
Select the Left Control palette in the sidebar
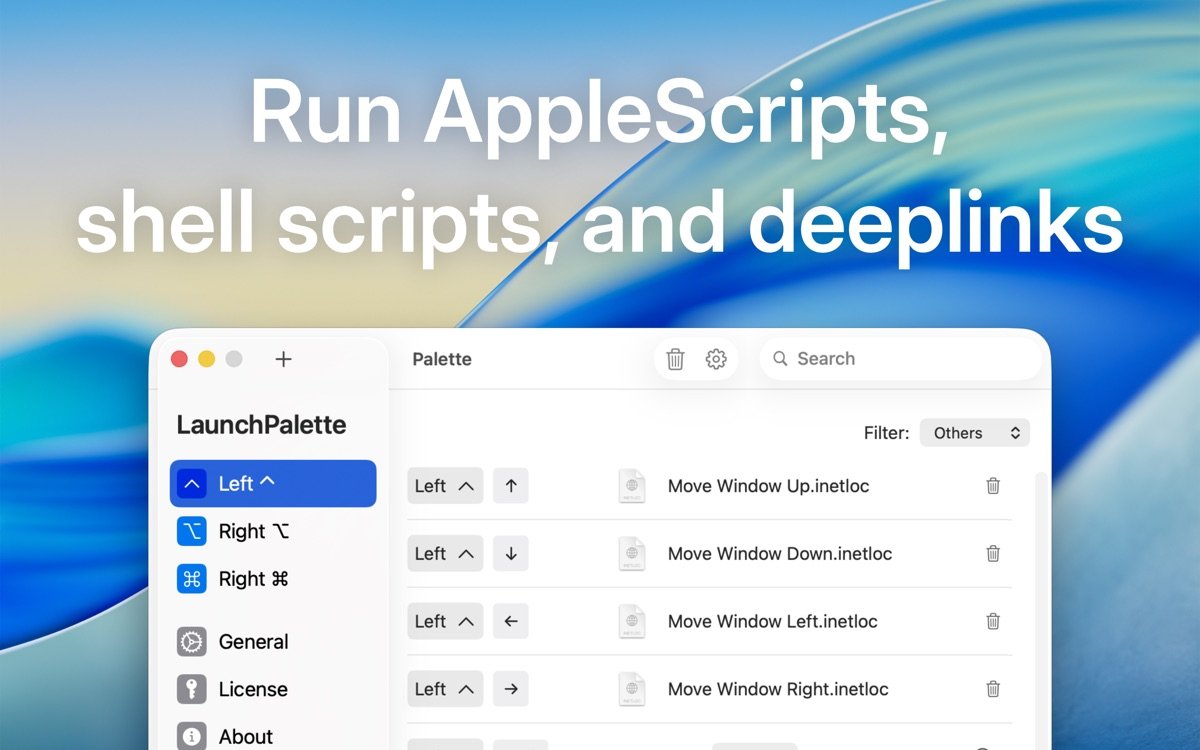point(273,484)
